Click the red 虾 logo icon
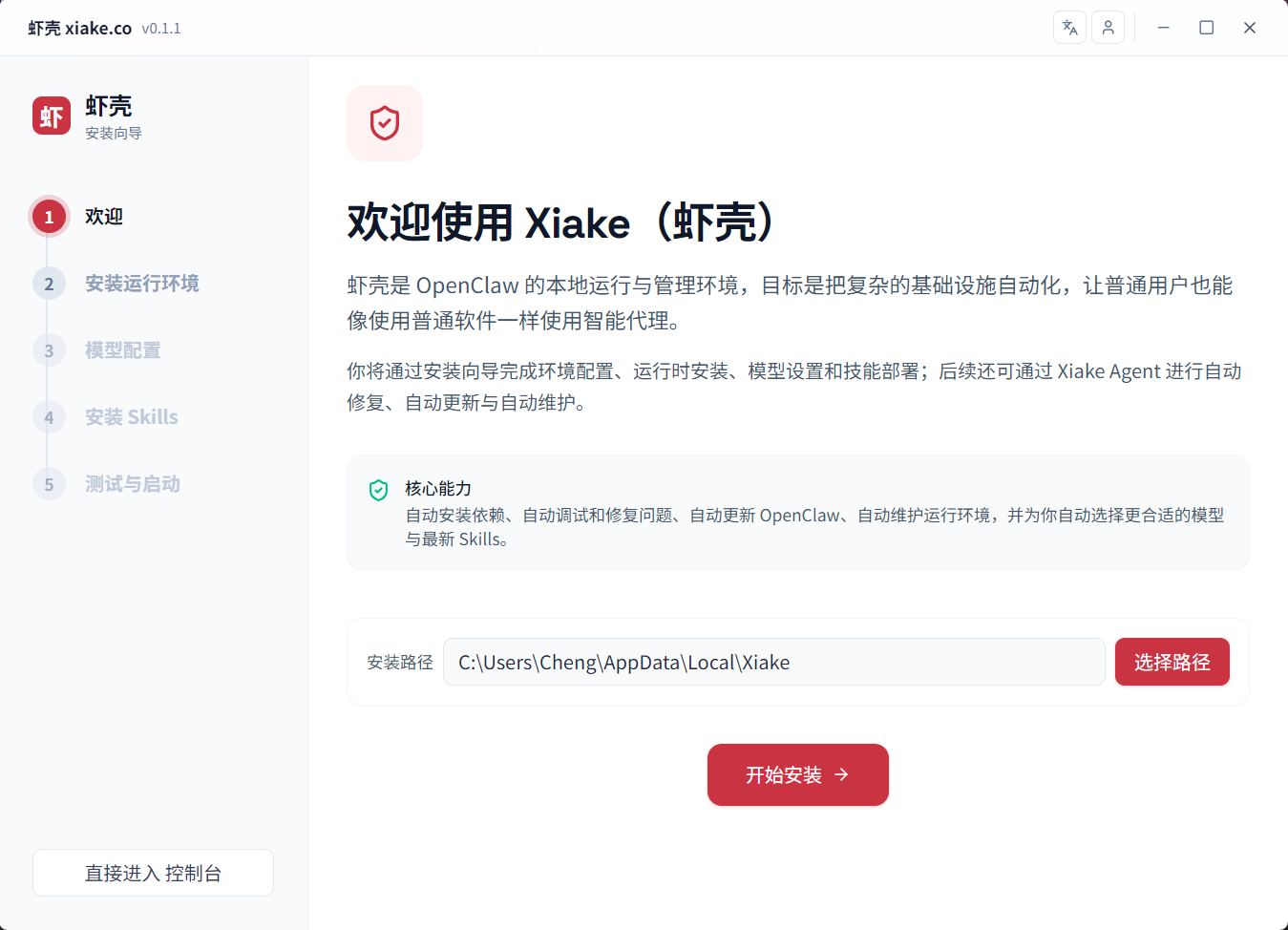1288x930 pixels. 52,116
